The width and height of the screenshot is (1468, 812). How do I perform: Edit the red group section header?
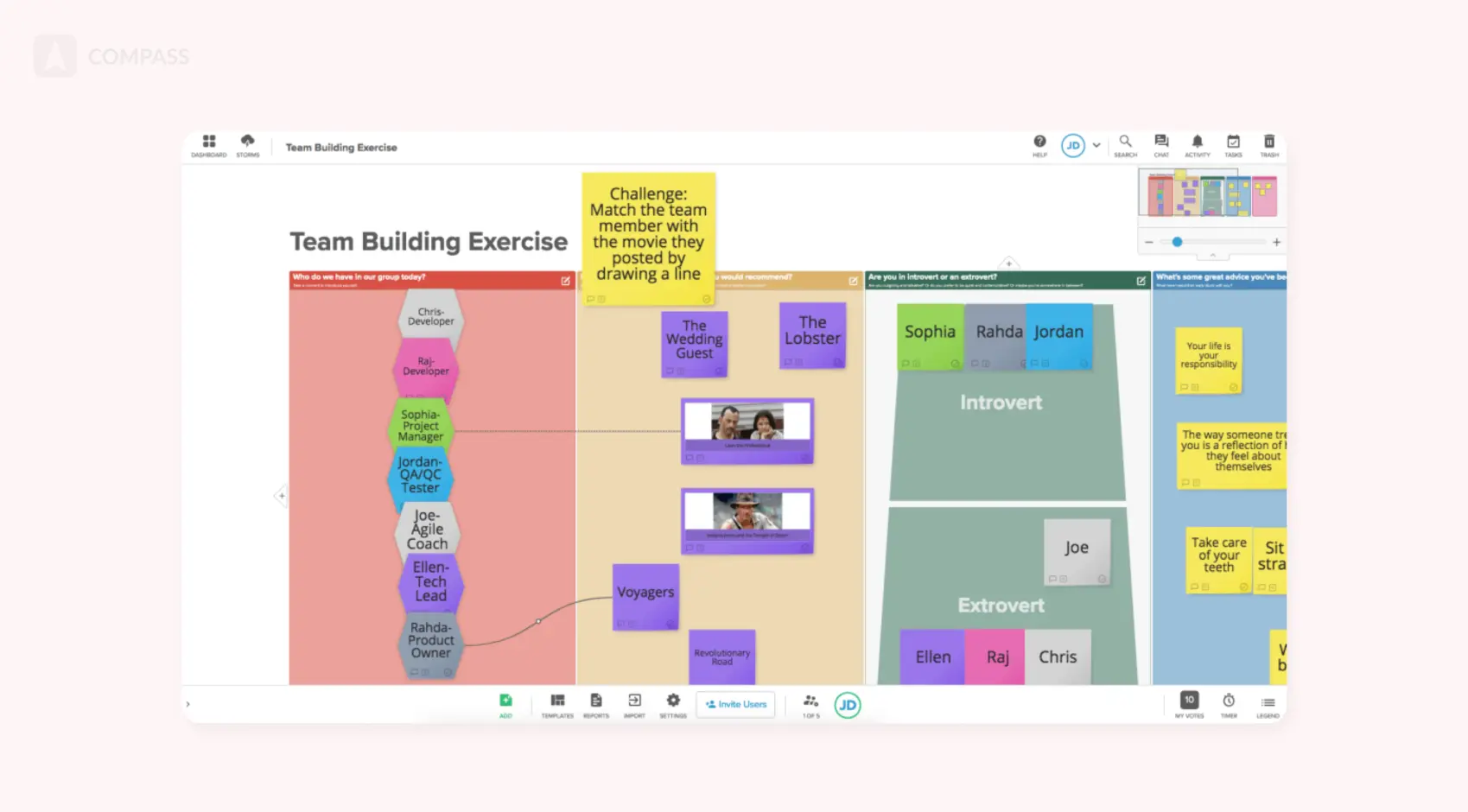point(565,281)
